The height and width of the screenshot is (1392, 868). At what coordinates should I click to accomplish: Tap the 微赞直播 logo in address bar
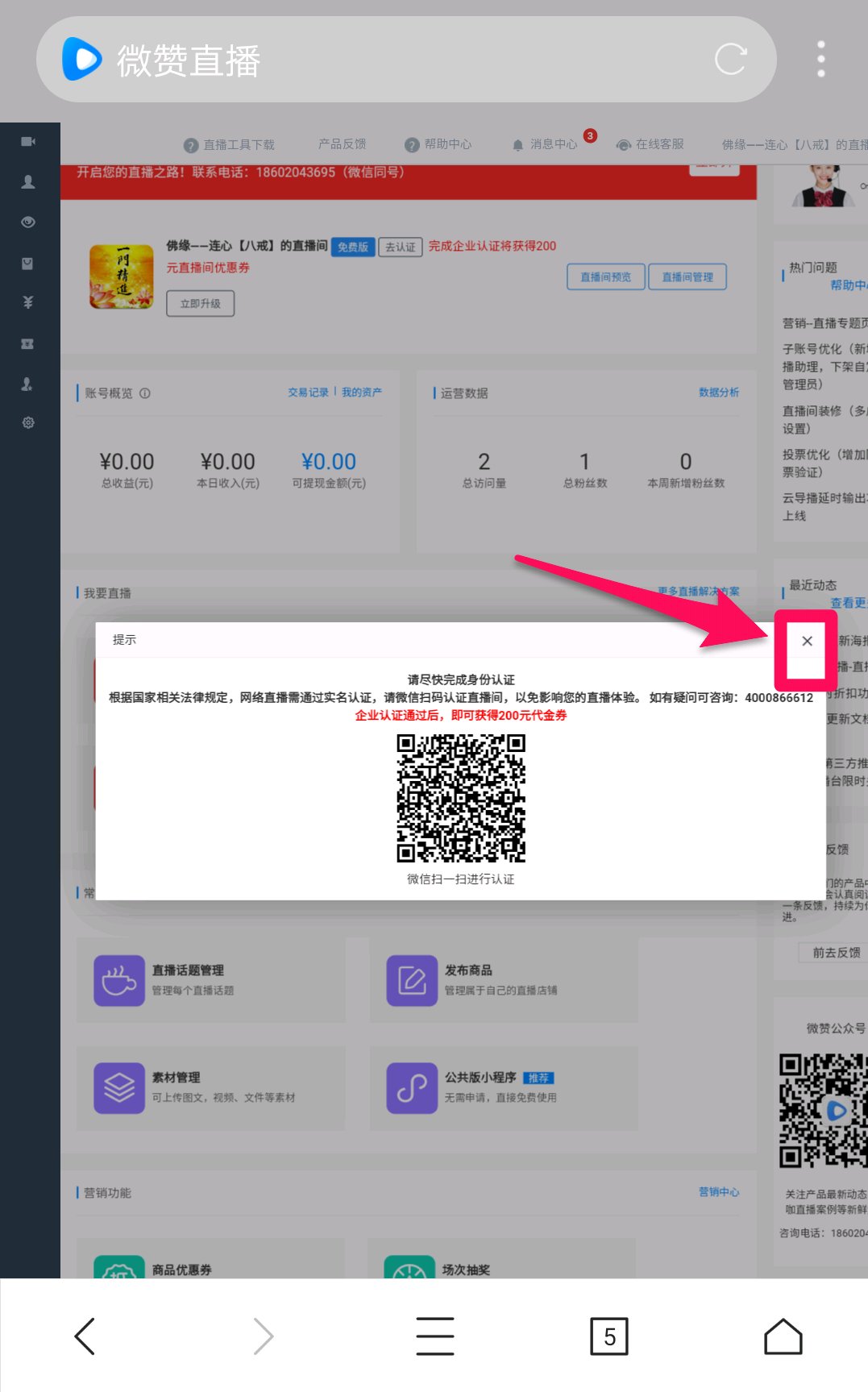coord(82,60)
